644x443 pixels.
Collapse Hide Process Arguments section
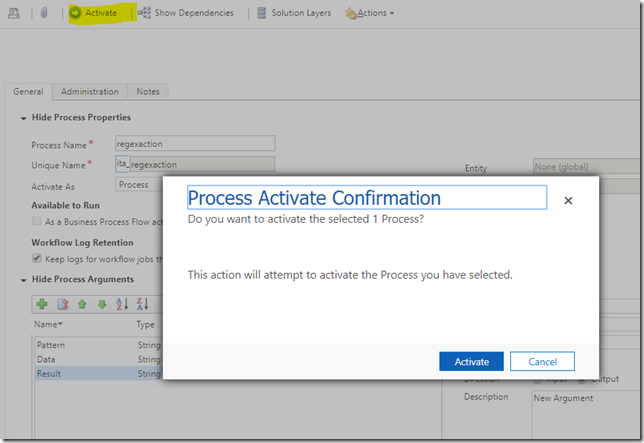(x=23, y=280)
